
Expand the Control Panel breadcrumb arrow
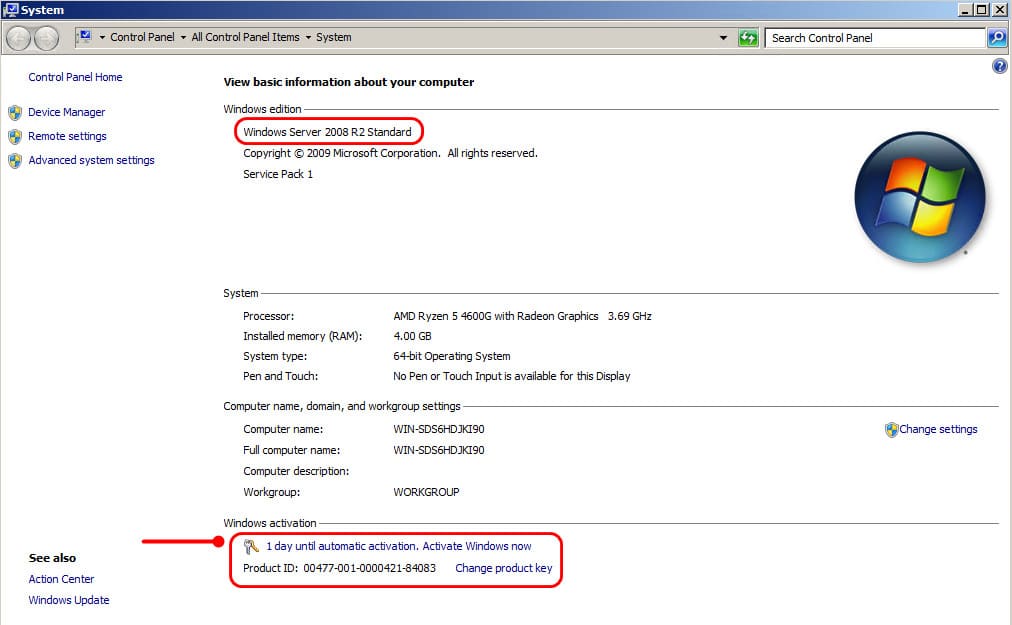coord(183,37)
